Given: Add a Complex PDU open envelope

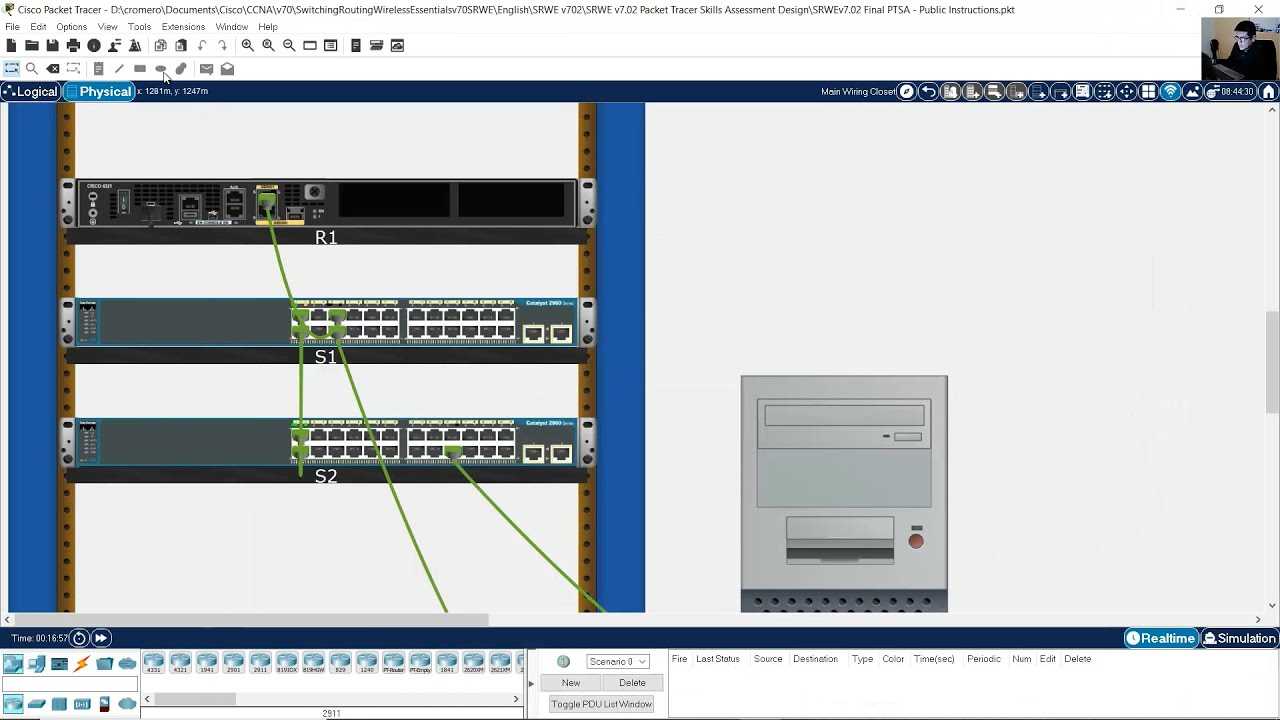Looking at the screenshot, I should (x=227, y=69).
